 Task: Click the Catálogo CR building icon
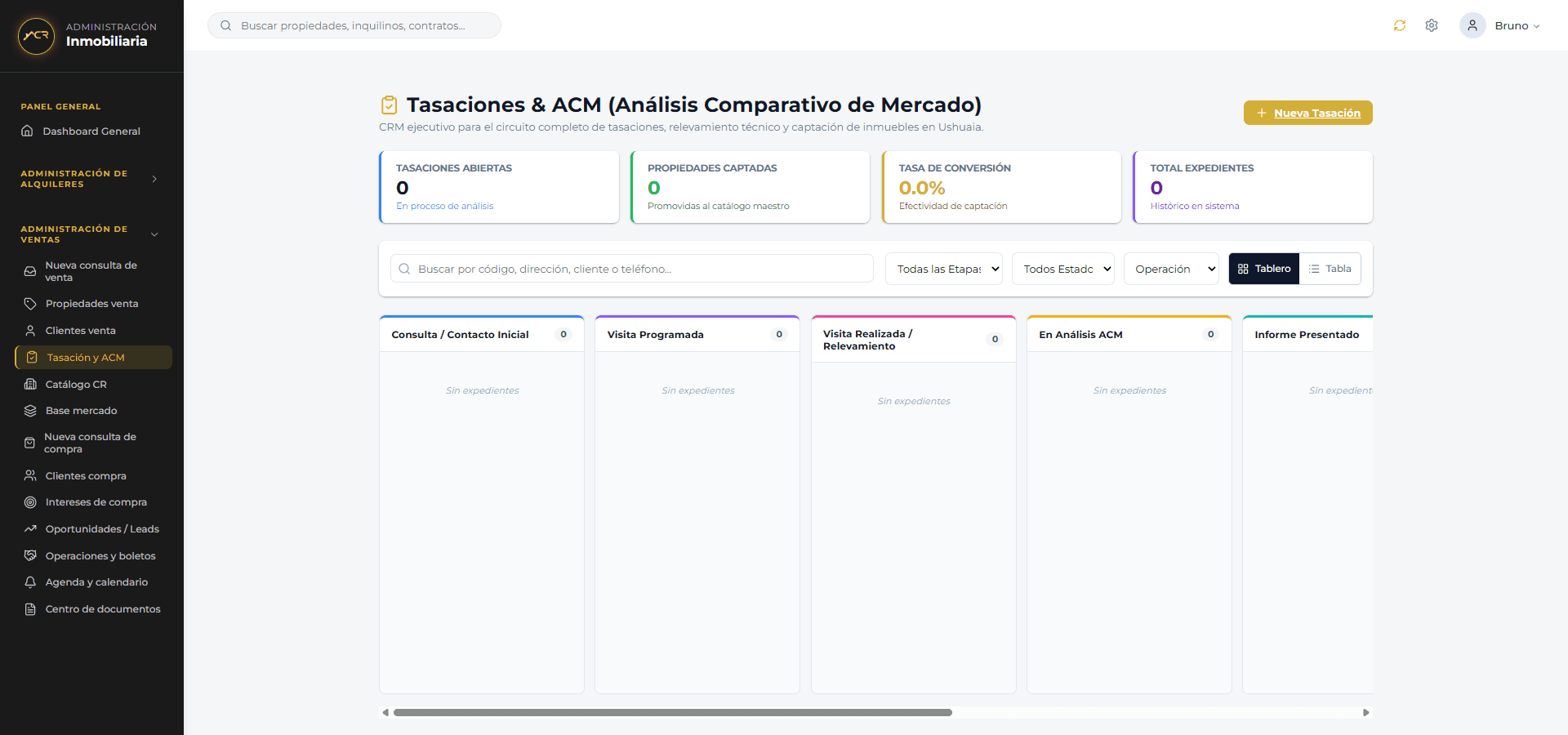[x=30, y=384]
